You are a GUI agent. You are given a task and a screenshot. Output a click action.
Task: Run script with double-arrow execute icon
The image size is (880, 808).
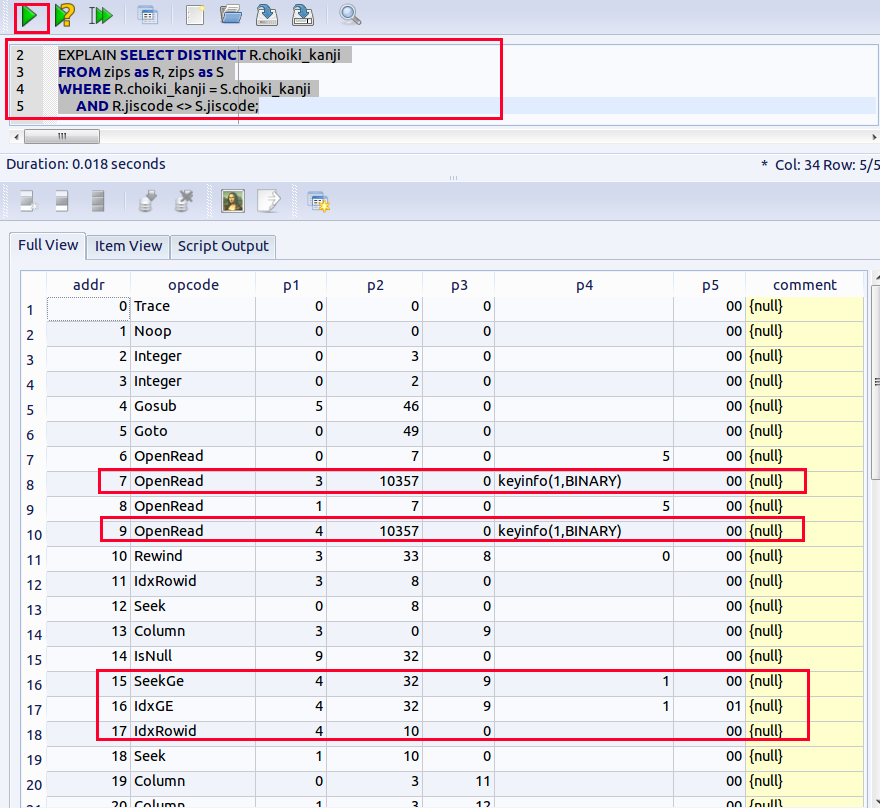(100, 16)
